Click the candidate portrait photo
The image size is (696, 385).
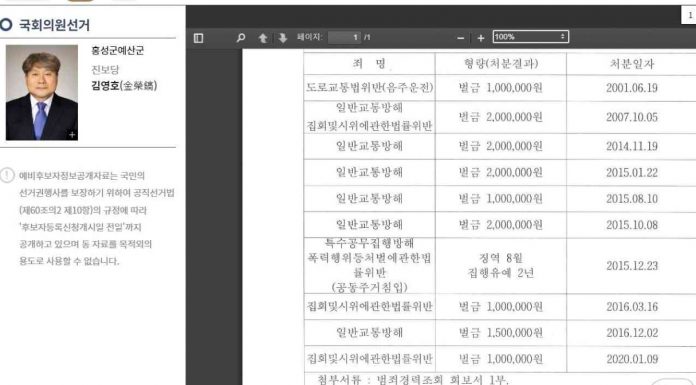pos(42,92)
